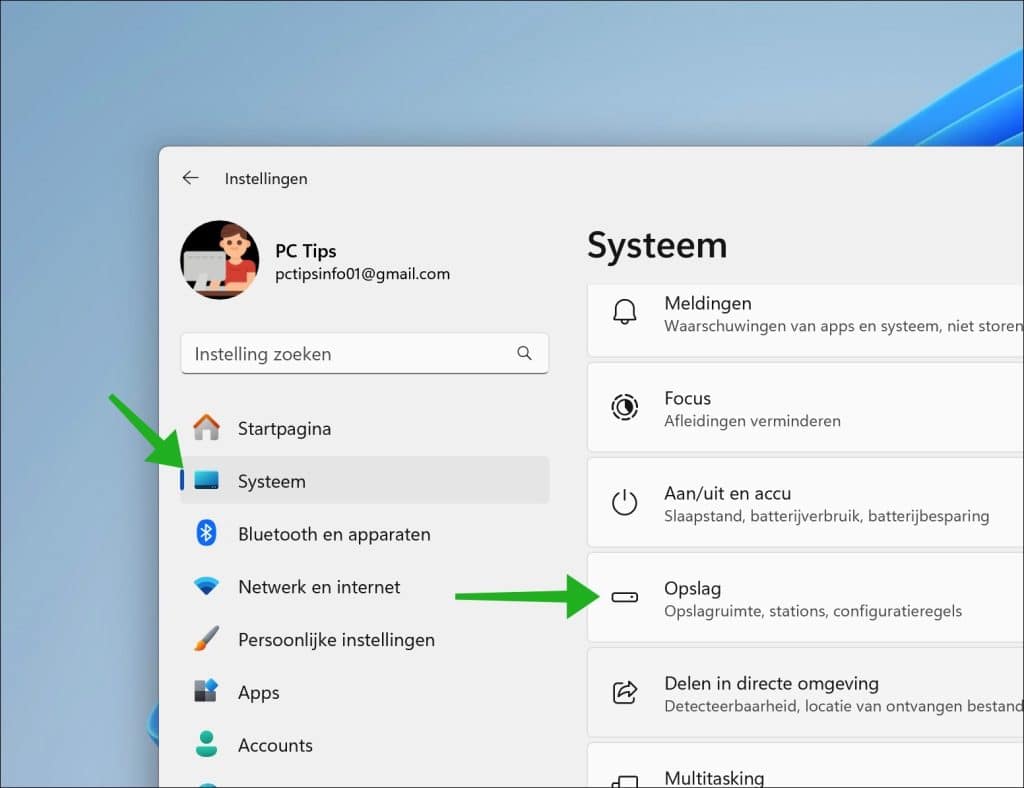Click Opslagruimte, stations, configuratieregels subtitle
This screenshot has height=788, width=1024.
(813, 611)
